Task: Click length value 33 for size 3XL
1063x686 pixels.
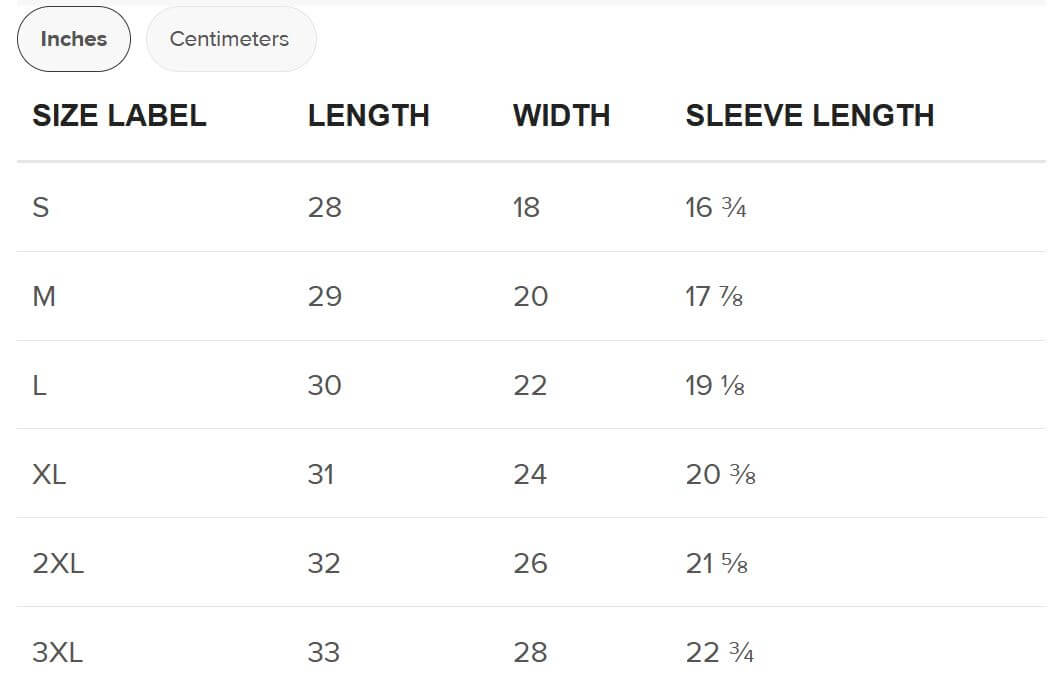Action: tap(323, 652)
